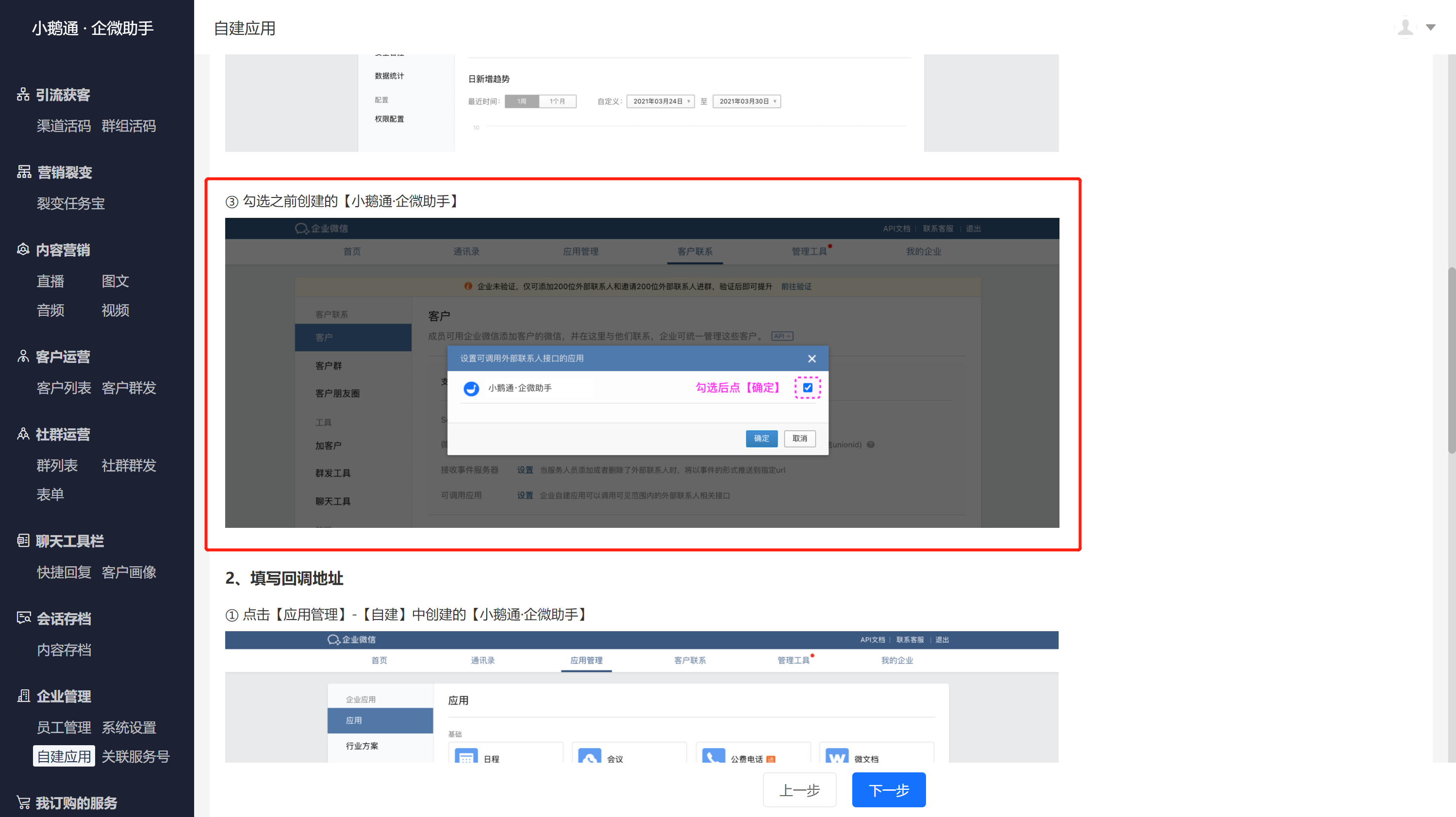
Task: Click the 我订购的服务 section label
Action: pyautogui.click(x=76, y=802)
